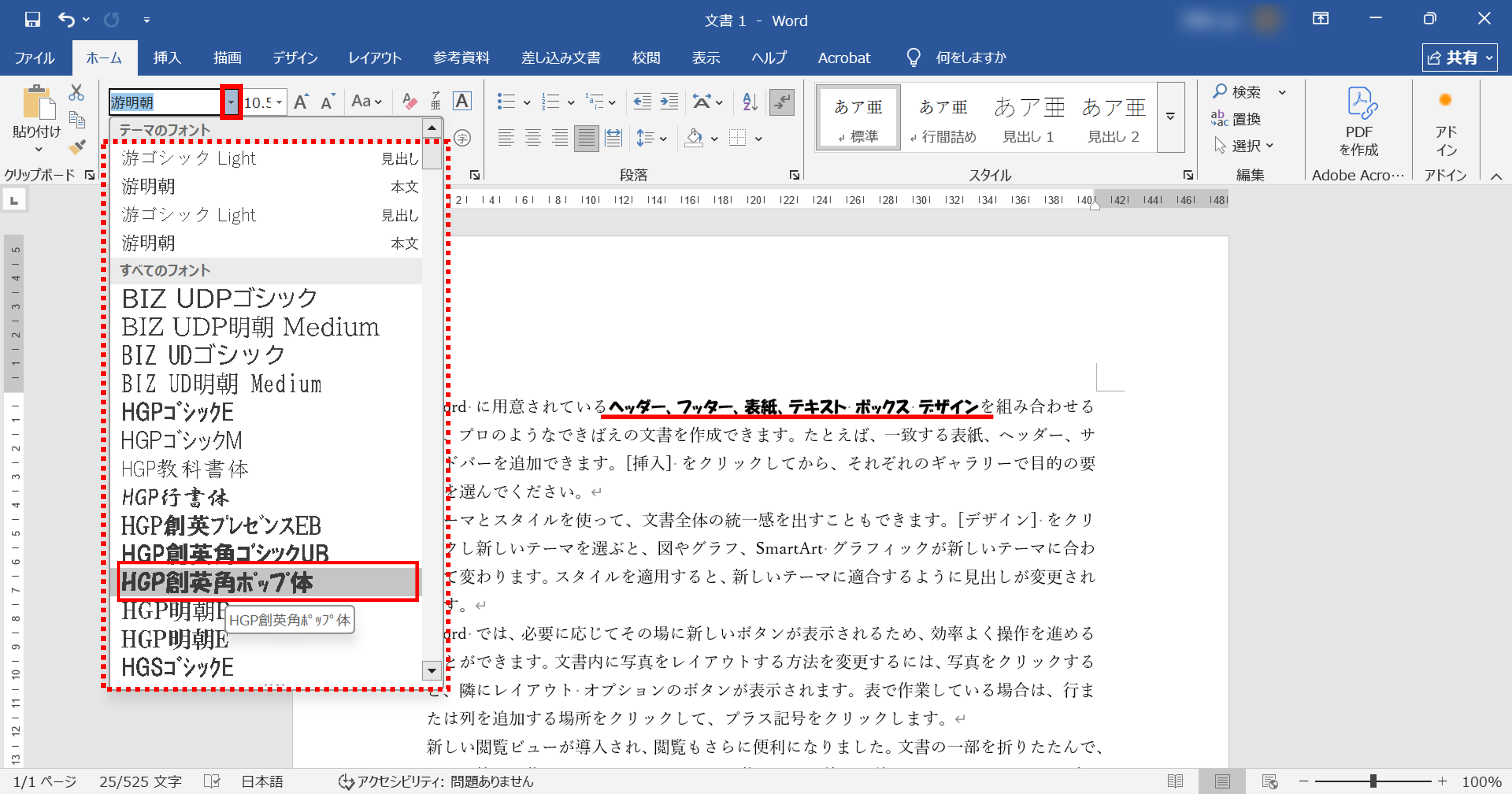Click the 検索 find button

click(1237, 92)
